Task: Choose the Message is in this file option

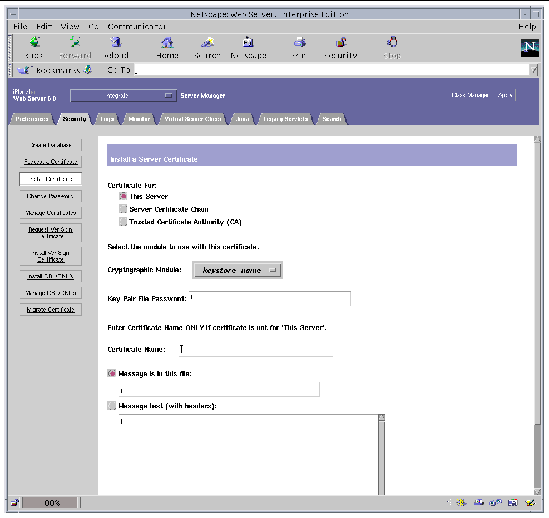Action: (111, 373)
